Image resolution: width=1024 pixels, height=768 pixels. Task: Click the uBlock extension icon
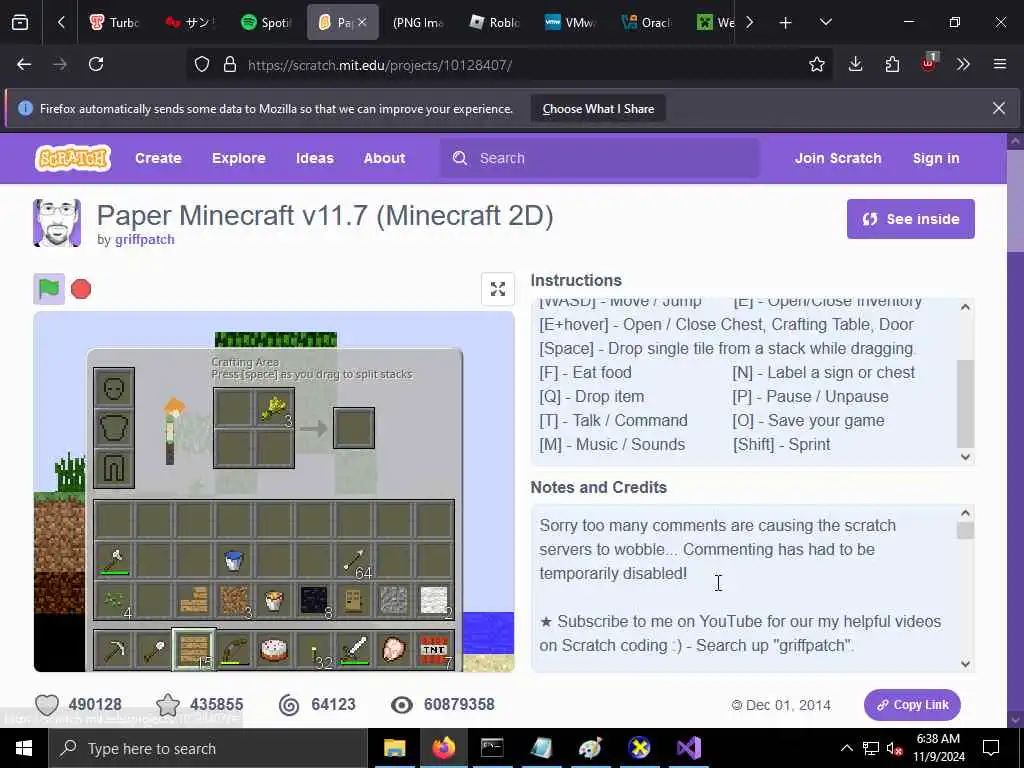929,63
